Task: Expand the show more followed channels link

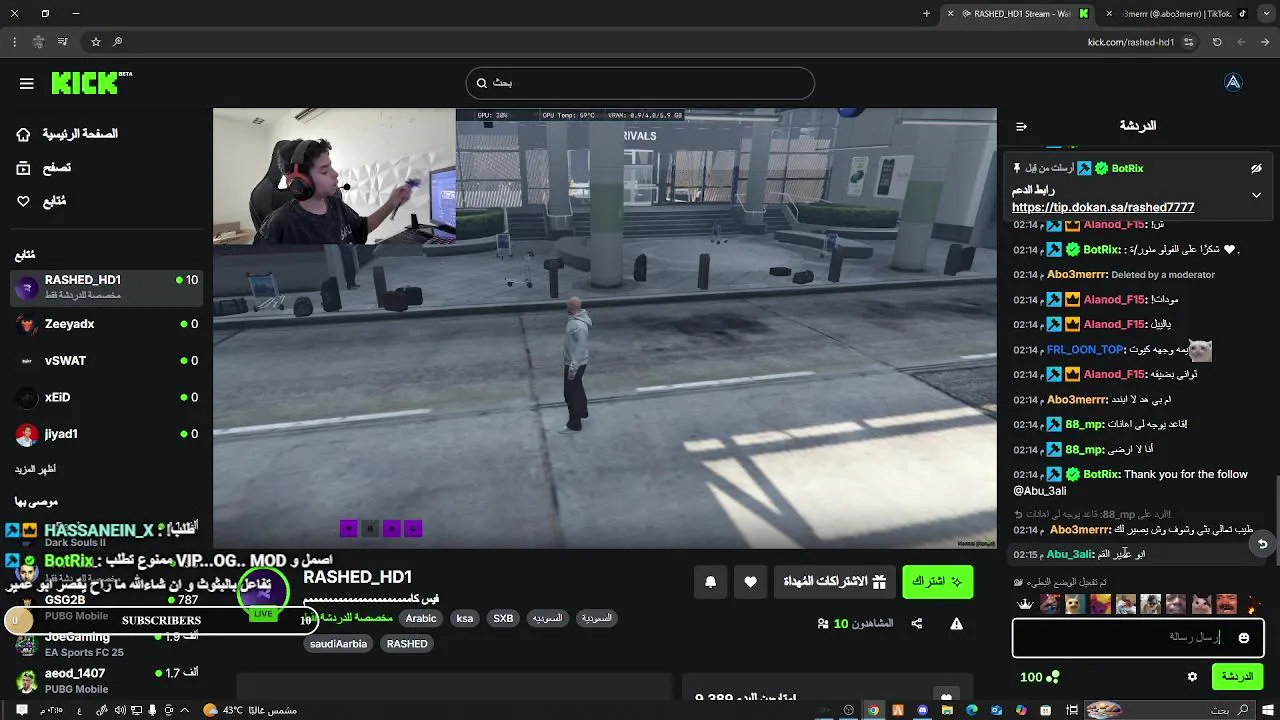Action: 35,469
